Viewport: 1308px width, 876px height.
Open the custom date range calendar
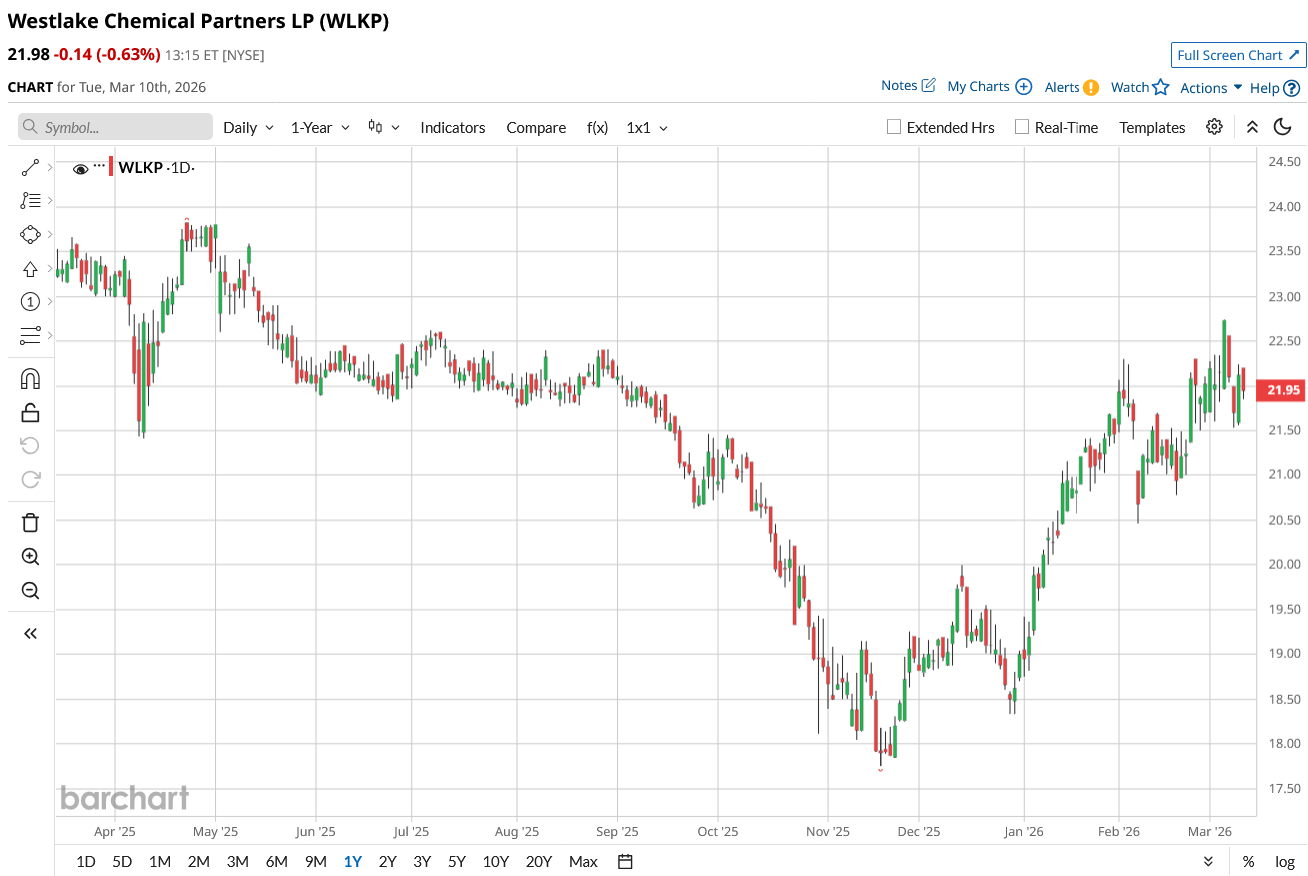click(626, 861)
